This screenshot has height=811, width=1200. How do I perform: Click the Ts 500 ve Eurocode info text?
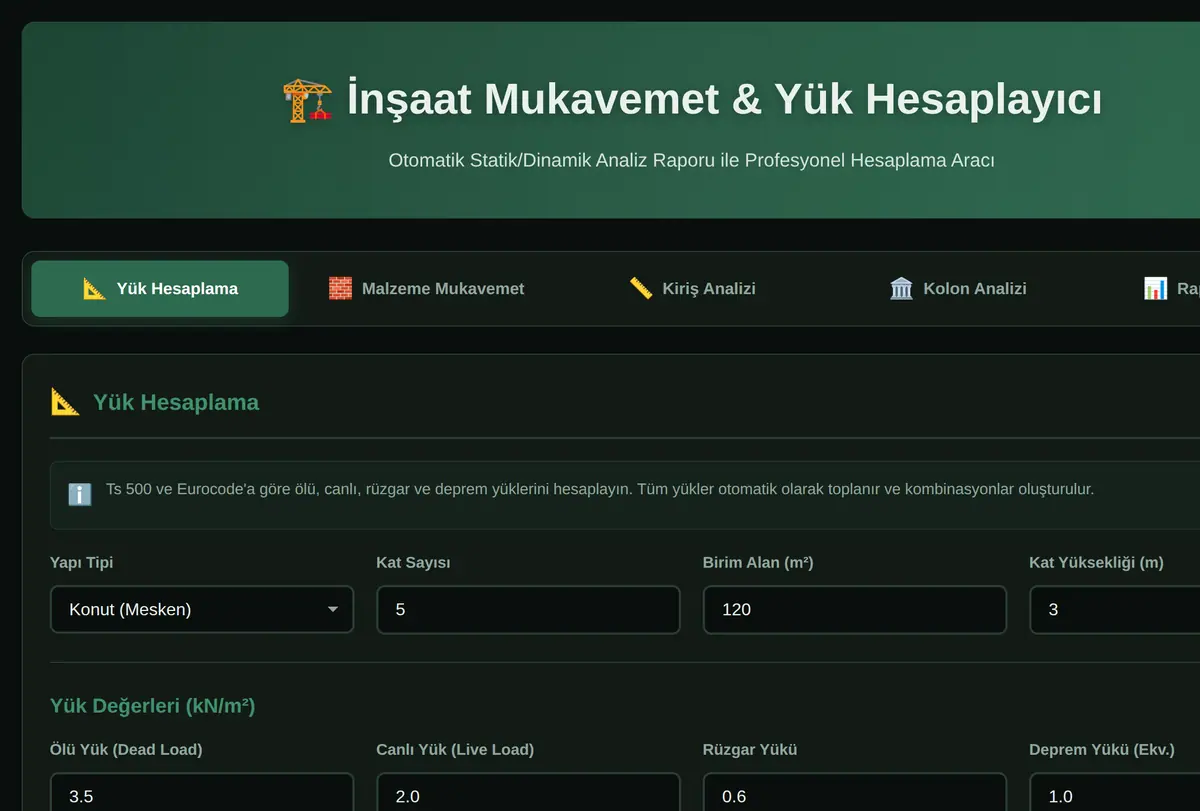click(x=600, y=490)
